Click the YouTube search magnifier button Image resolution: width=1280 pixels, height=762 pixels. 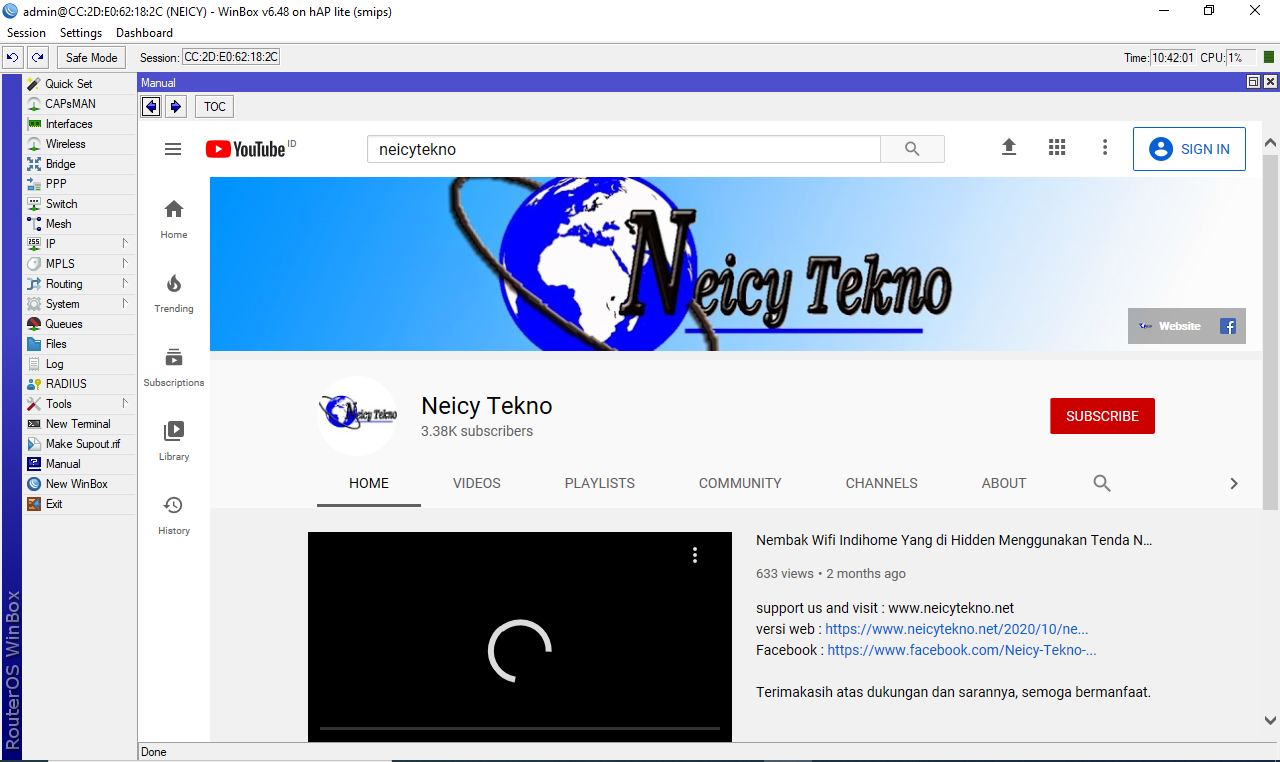click(912, 149)
